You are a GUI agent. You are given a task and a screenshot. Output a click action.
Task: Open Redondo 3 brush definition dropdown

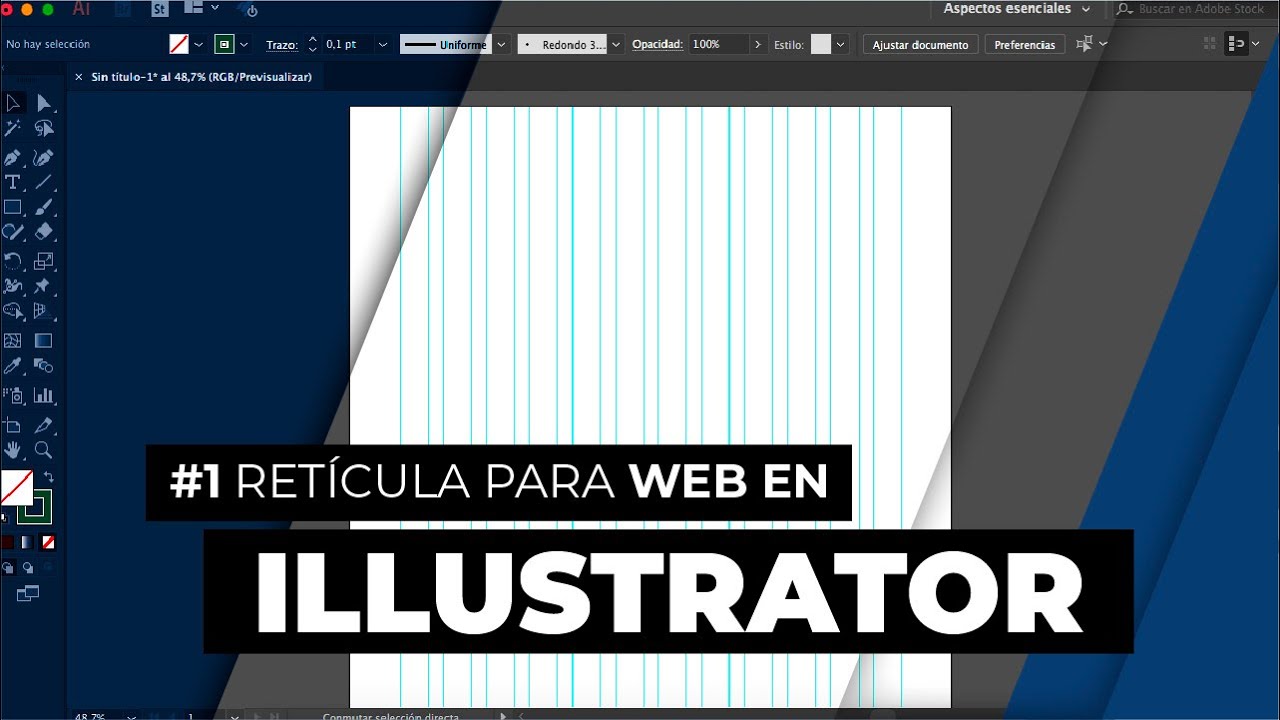(x=616, y=45)
